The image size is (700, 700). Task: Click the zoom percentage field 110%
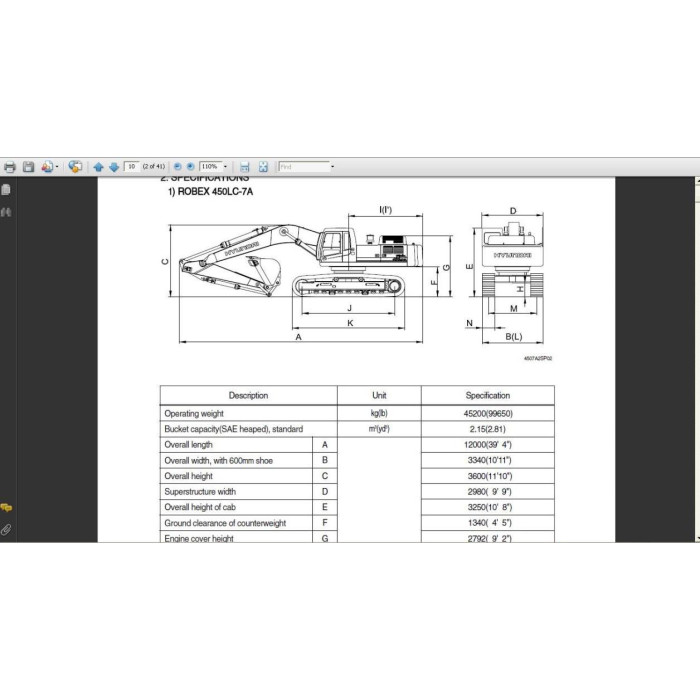(210, 167)
